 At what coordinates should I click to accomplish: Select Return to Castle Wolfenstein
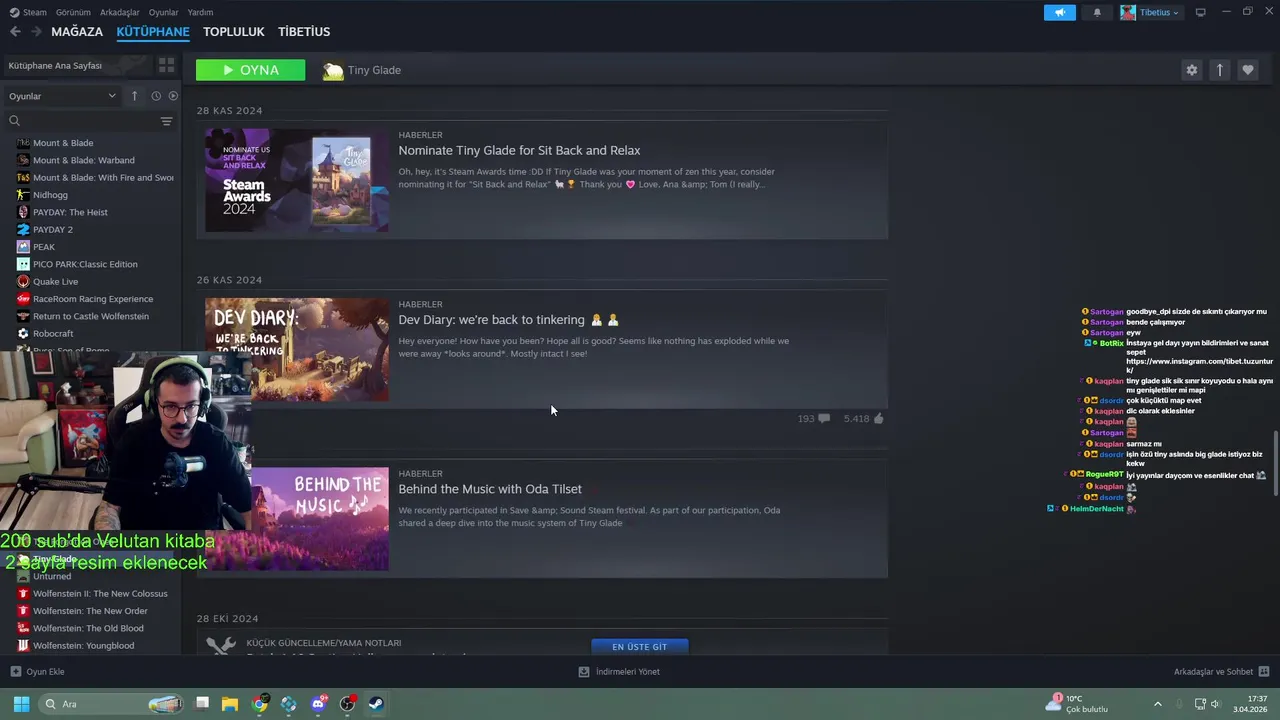tap(91, 316)
